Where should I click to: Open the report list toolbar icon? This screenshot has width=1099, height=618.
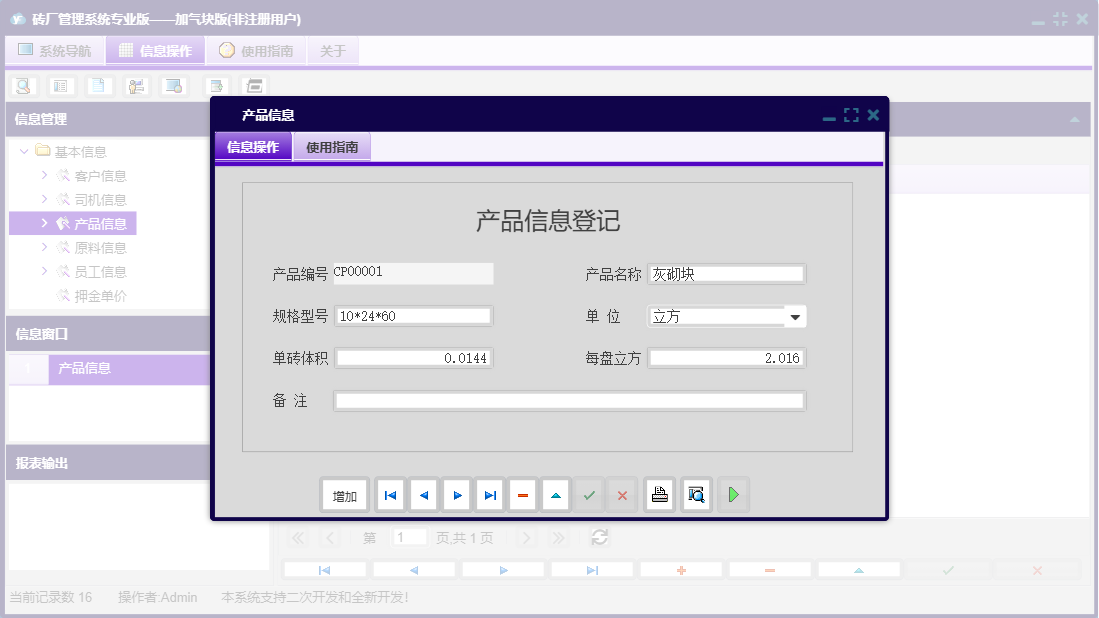click(x=60, y=86)
